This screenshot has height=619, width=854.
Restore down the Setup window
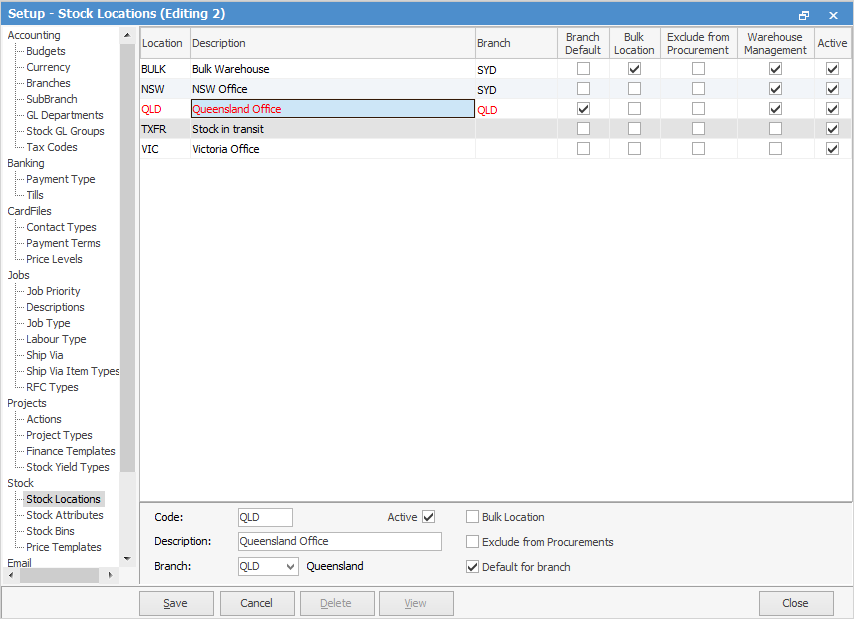click(804, 15)
